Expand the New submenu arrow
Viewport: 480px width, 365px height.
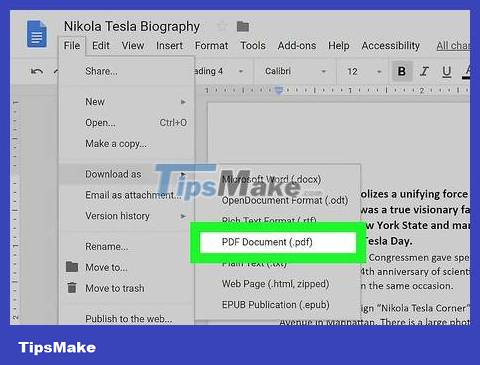[183, 102]
